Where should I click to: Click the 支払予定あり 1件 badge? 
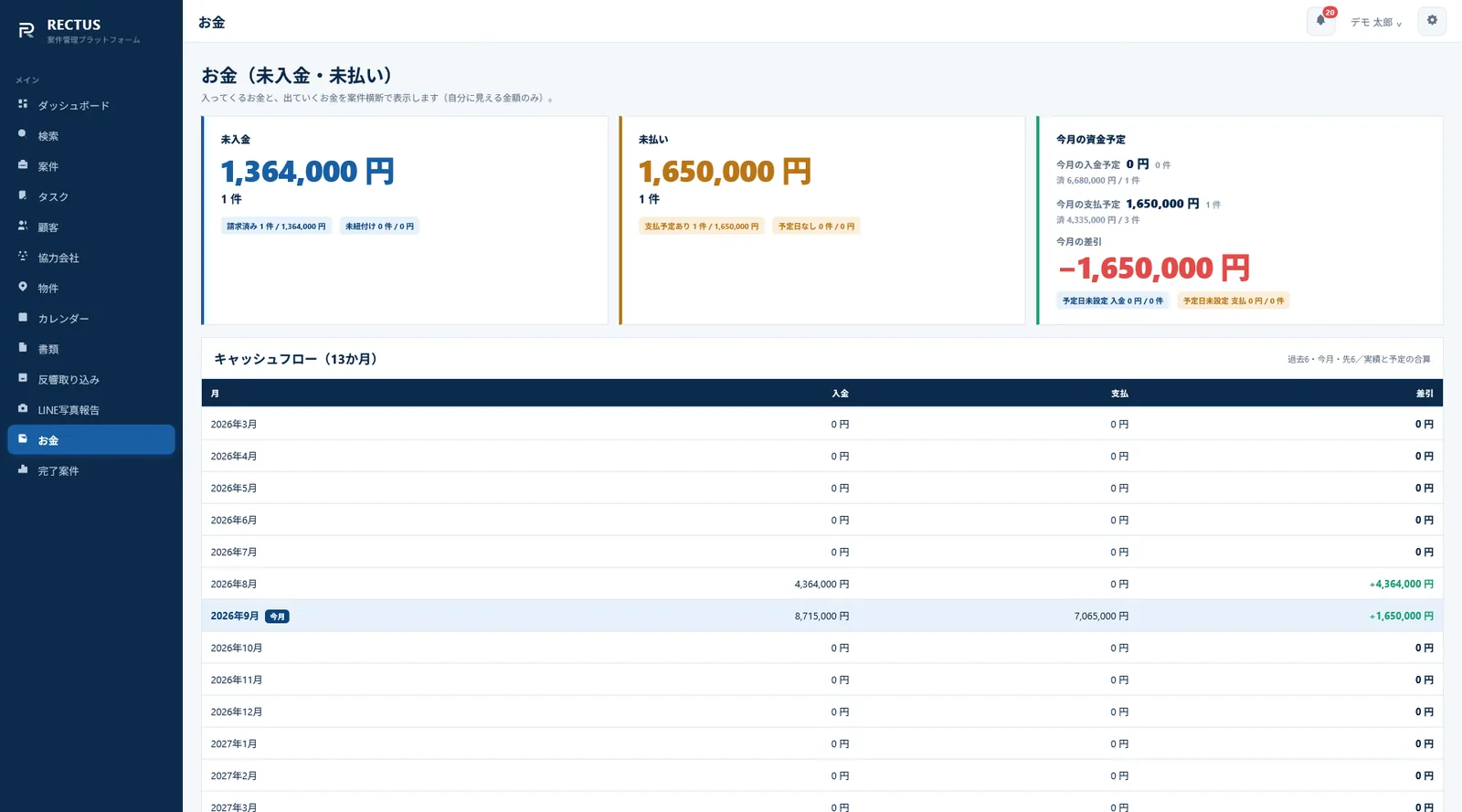(702, 226)
